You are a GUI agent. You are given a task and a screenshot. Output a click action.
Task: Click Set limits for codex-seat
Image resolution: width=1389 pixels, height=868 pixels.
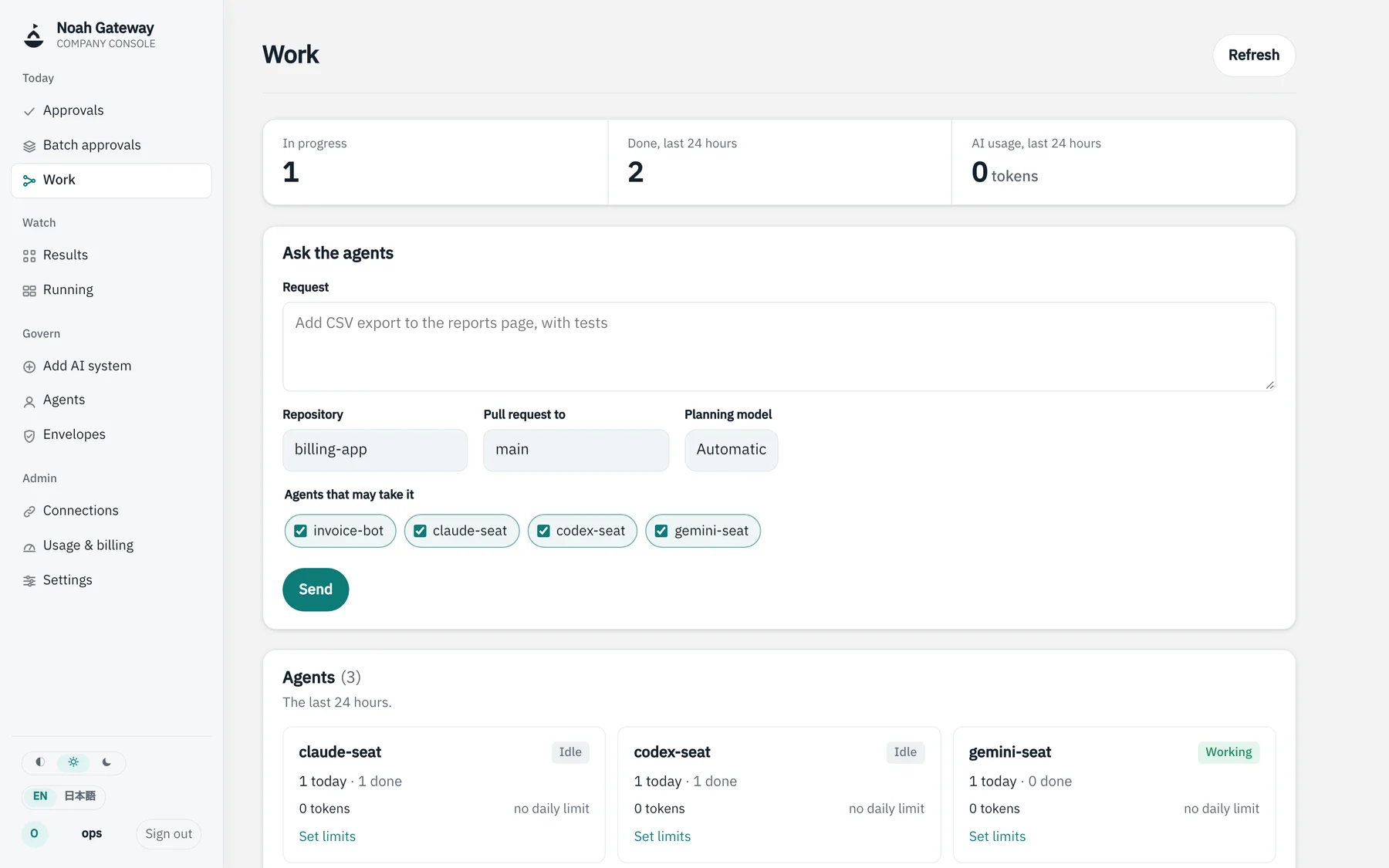point(662,836)
